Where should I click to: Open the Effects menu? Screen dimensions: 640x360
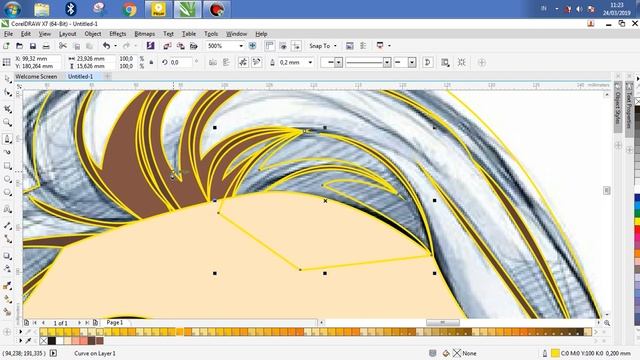118,34
